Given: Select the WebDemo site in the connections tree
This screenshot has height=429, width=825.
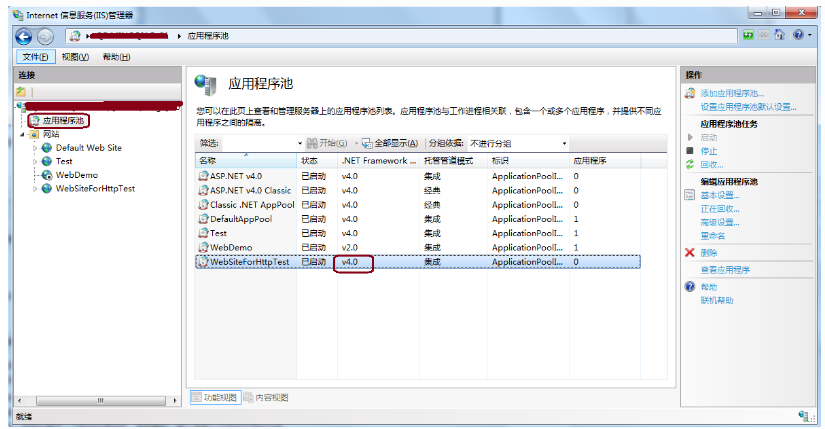Looking at the screenshot, I should pyautogui.click(x=76, y=174).
